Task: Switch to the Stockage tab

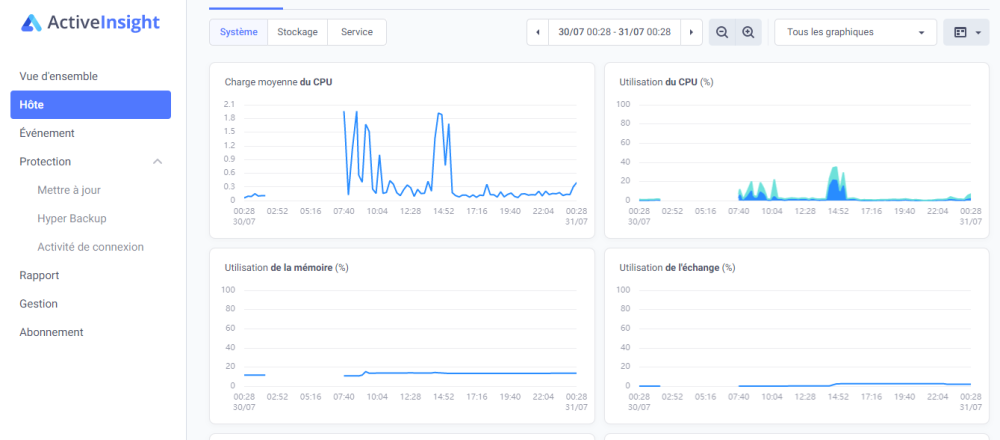Action: [x=297, y=32]
